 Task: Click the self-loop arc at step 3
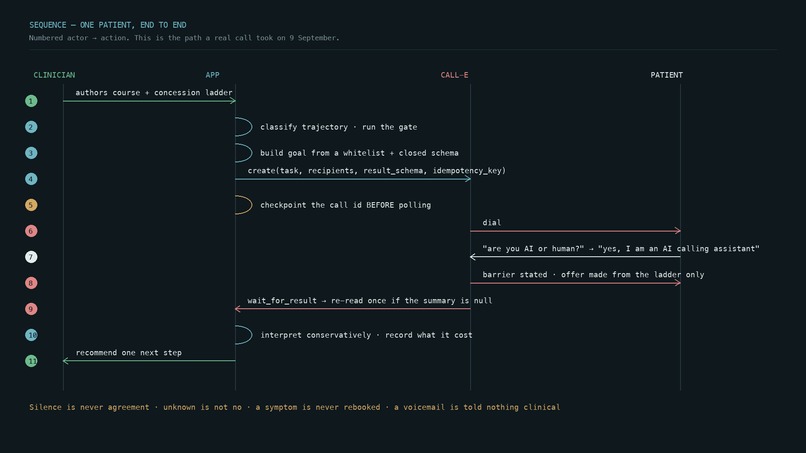point(244,153)
